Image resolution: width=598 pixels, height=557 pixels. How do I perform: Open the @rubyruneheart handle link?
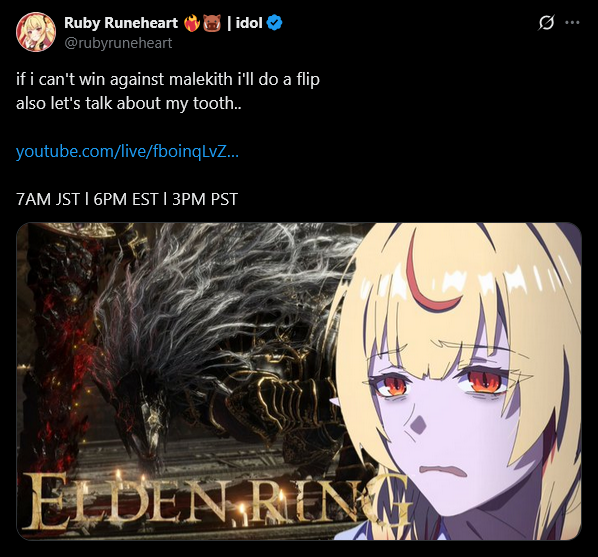click(x=118, y=43)
